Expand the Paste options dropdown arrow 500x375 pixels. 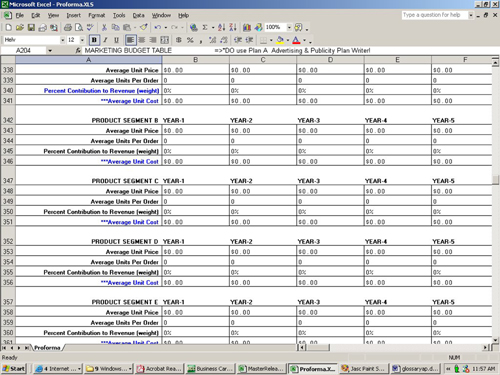coord(135,28)
